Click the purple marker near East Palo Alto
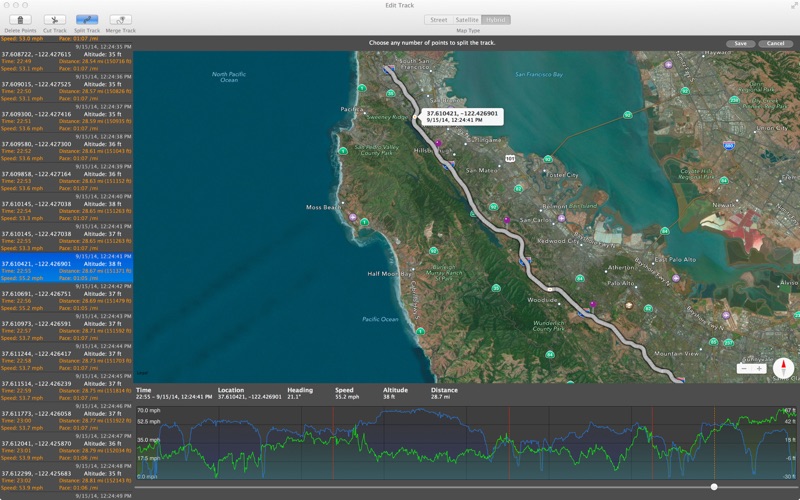The image size is (800, 500). pyautogui.click(x=676, y=279)
